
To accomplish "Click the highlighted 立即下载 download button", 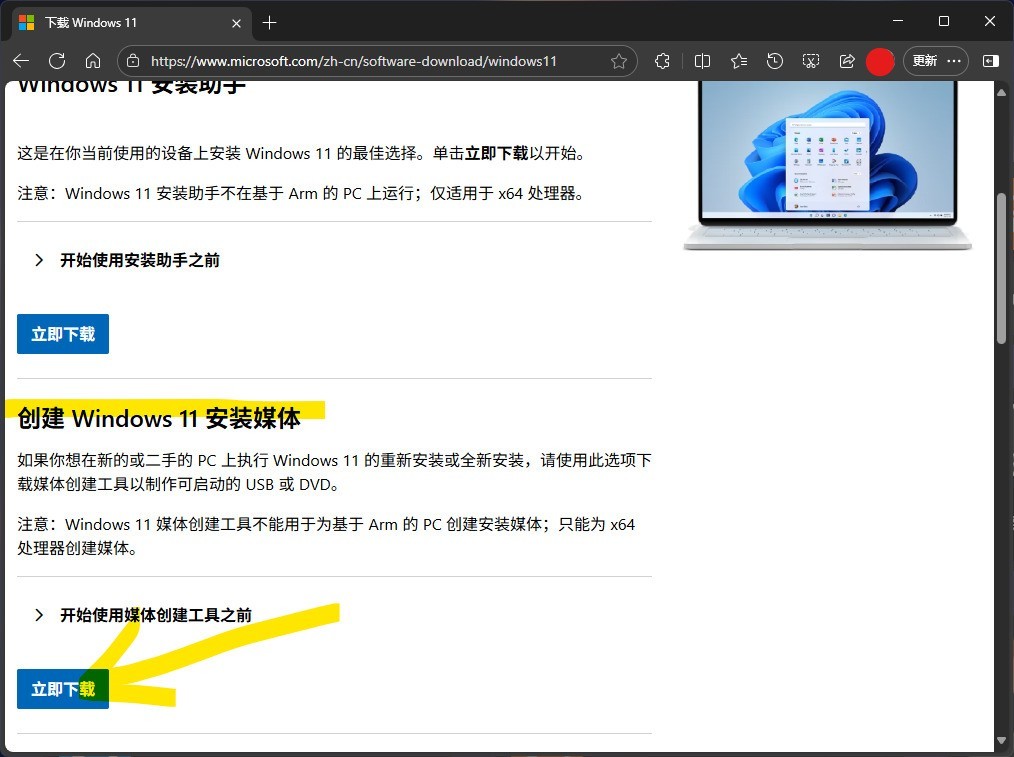I will (x=62, y=689).
